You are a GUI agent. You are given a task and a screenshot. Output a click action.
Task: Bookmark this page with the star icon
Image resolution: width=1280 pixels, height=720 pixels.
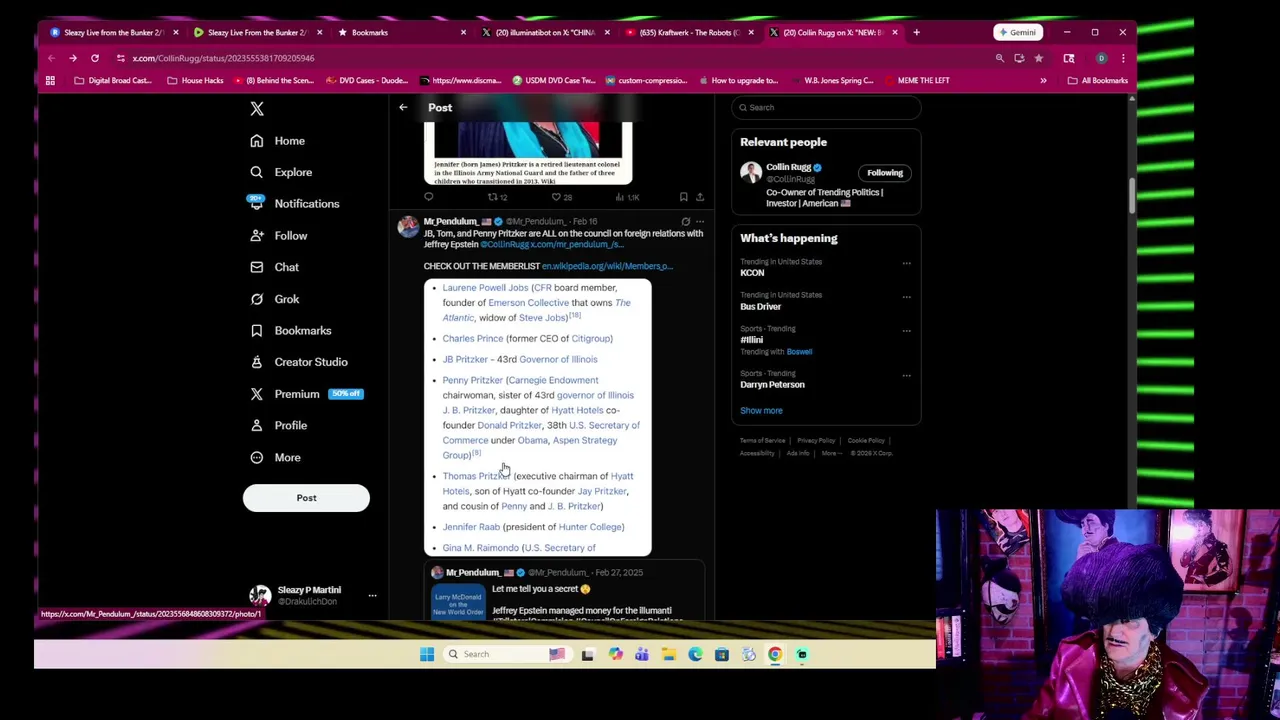click(x=1038, y=58)
